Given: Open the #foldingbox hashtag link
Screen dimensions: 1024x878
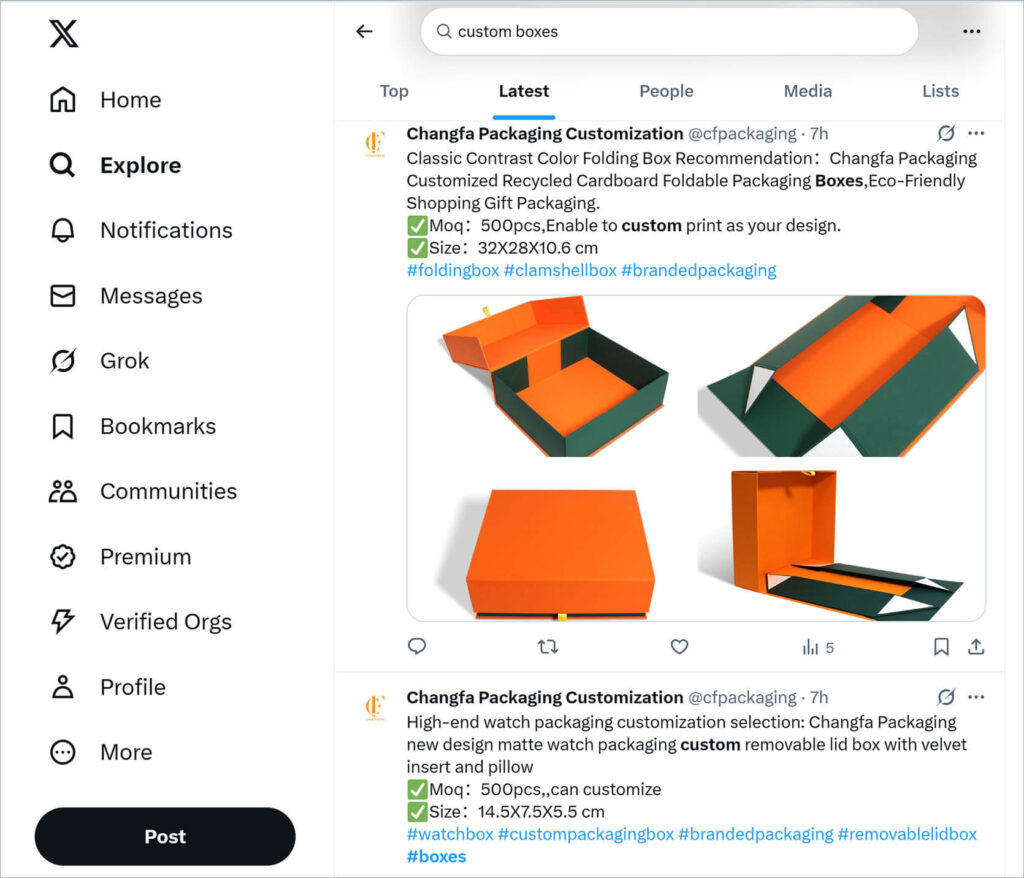Looking at the screenshot, I should (452, 270).
